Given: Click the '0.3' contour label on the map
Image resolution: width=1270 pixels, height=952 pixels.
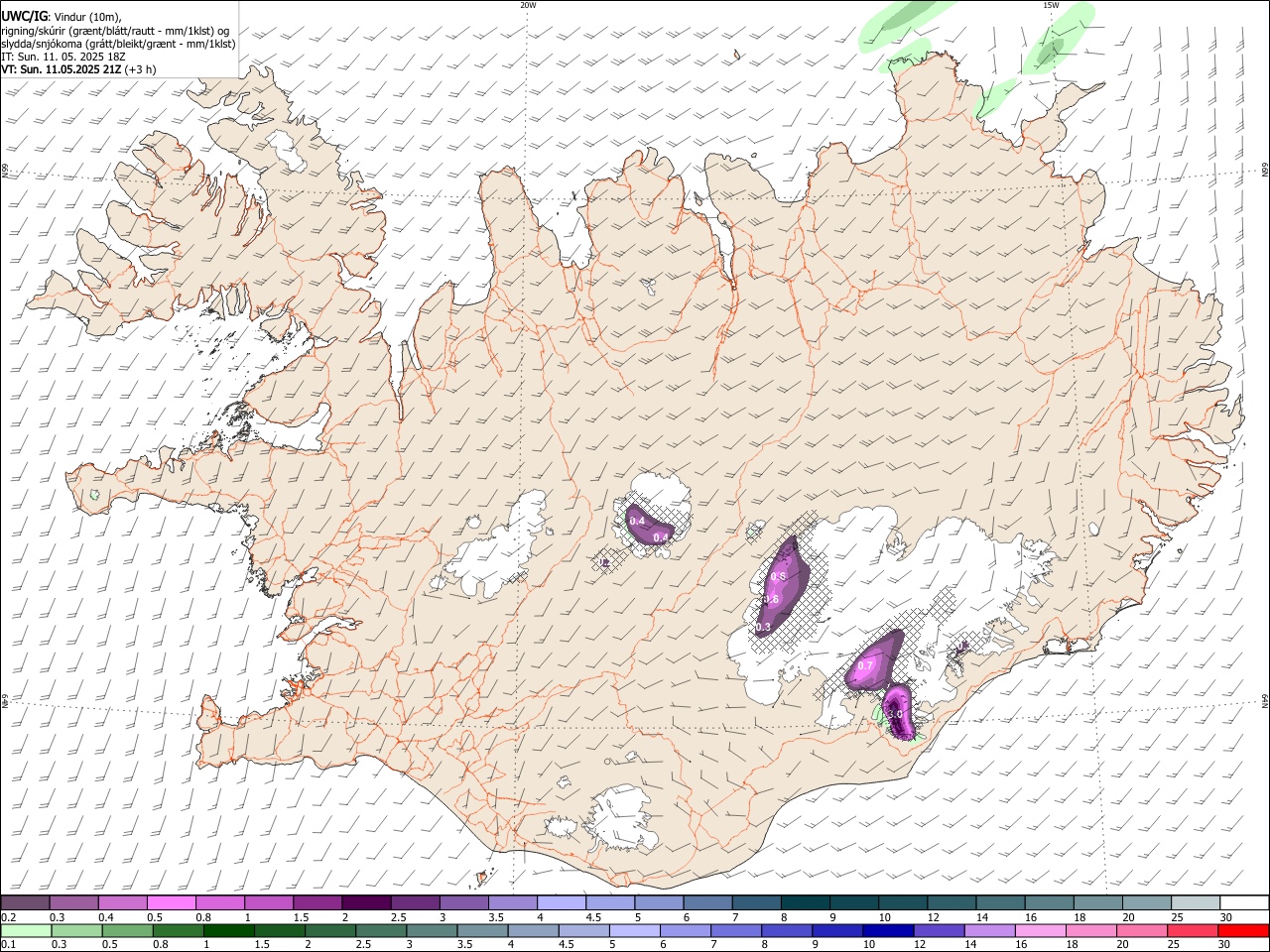Looking at the screenshot, I should [763, 627].
